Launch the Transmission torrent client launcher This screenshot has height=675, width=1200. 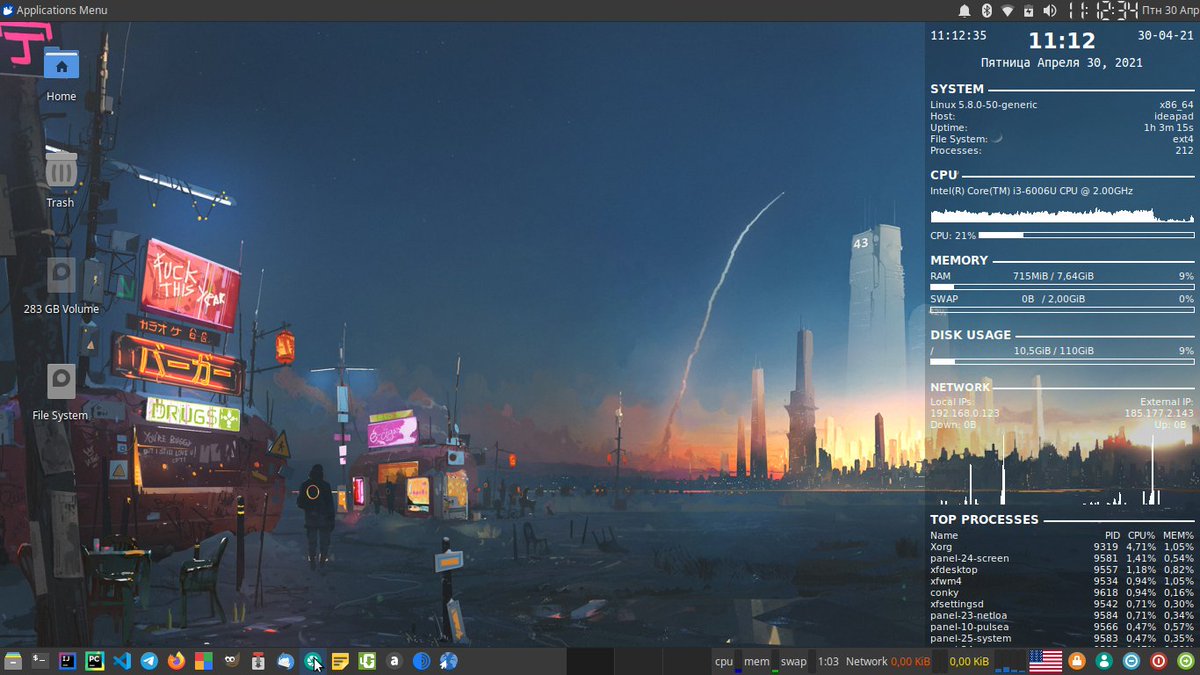pos(258,661)
